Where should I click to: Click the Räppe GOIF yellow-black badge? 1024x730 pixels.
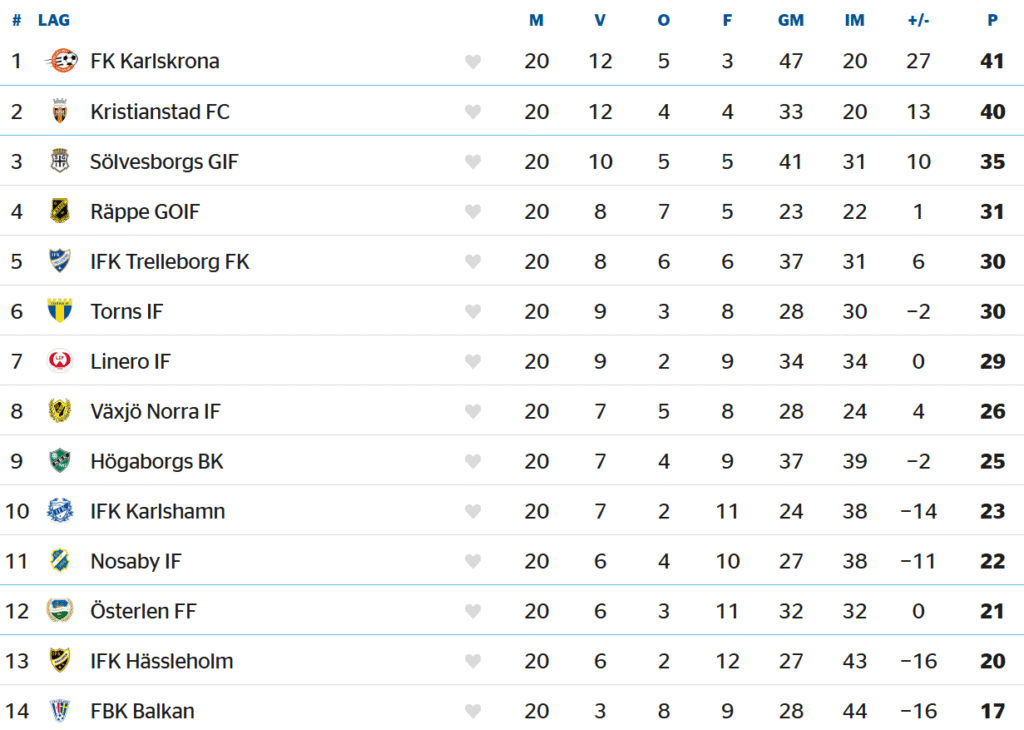pos(60,211)
